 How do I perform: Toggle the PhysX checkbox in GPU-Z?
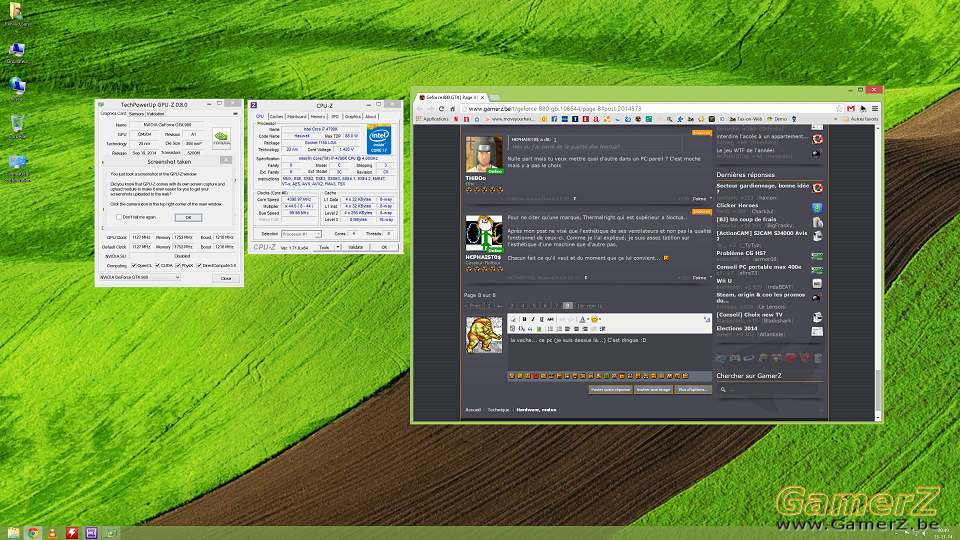click(x=178, y=266)
